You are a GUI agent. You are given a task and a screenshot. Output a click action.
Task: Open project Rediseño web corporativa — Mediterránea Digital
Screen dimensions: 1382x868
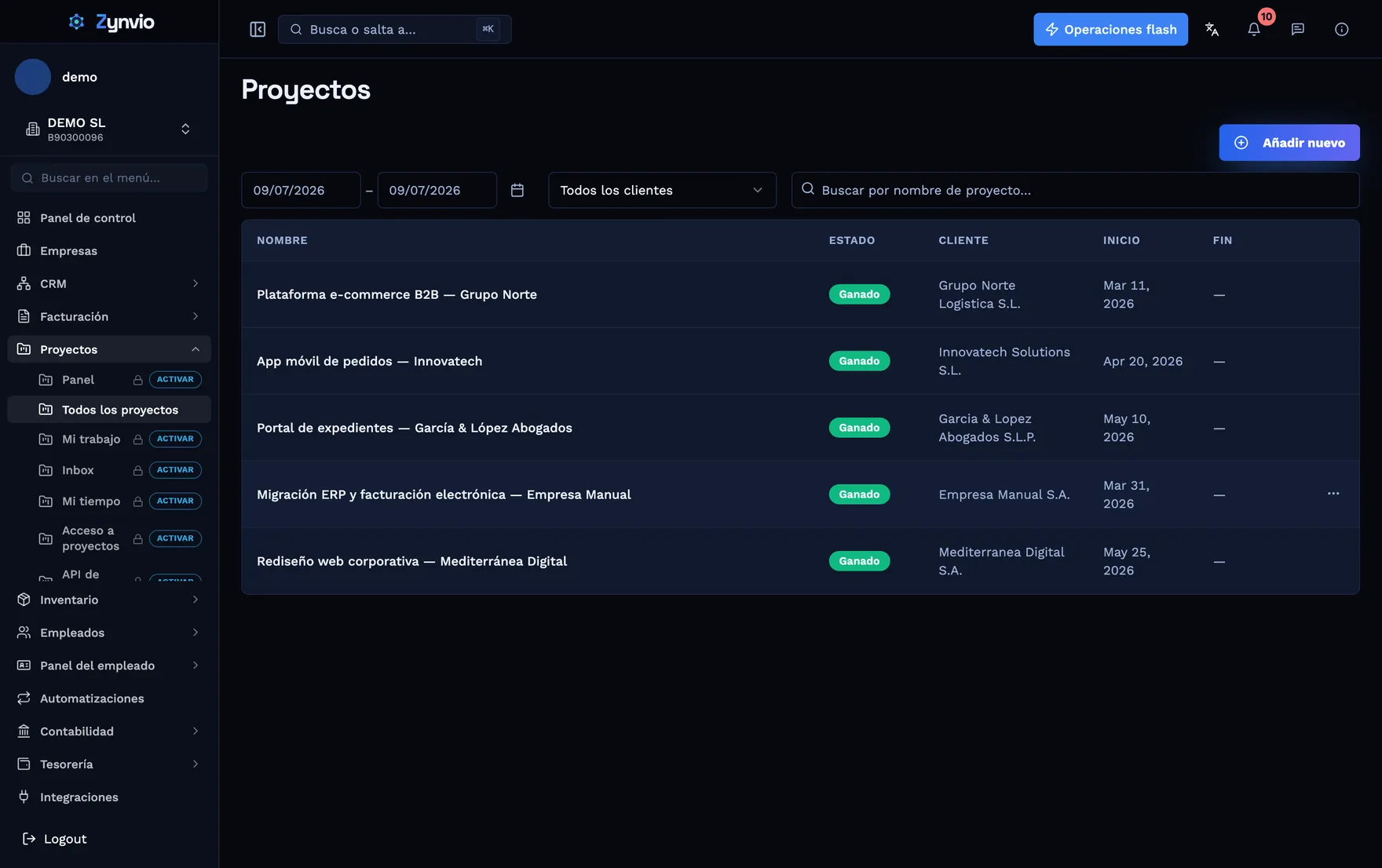point(411,561)
